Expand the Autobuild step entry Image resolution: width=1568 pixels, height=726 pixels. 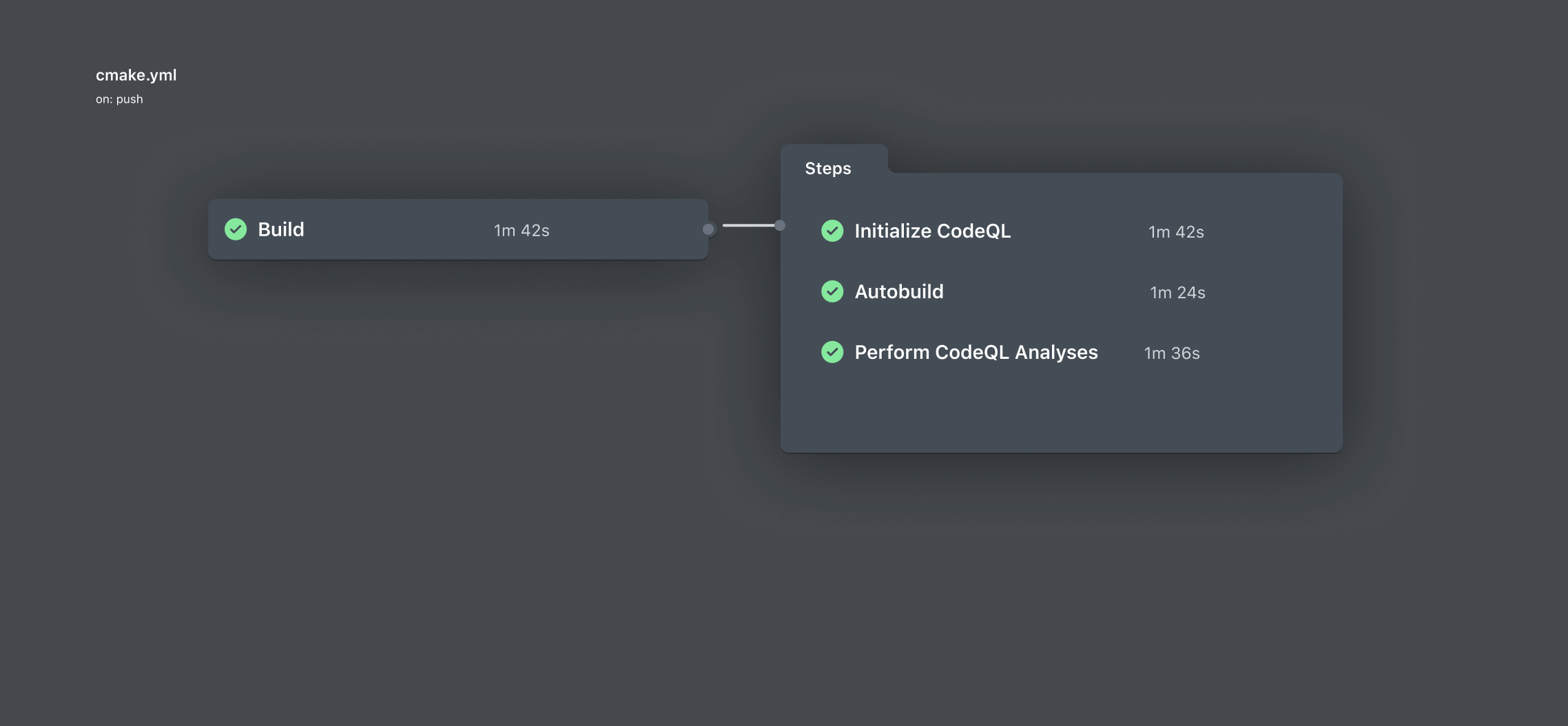click(899, 291)
